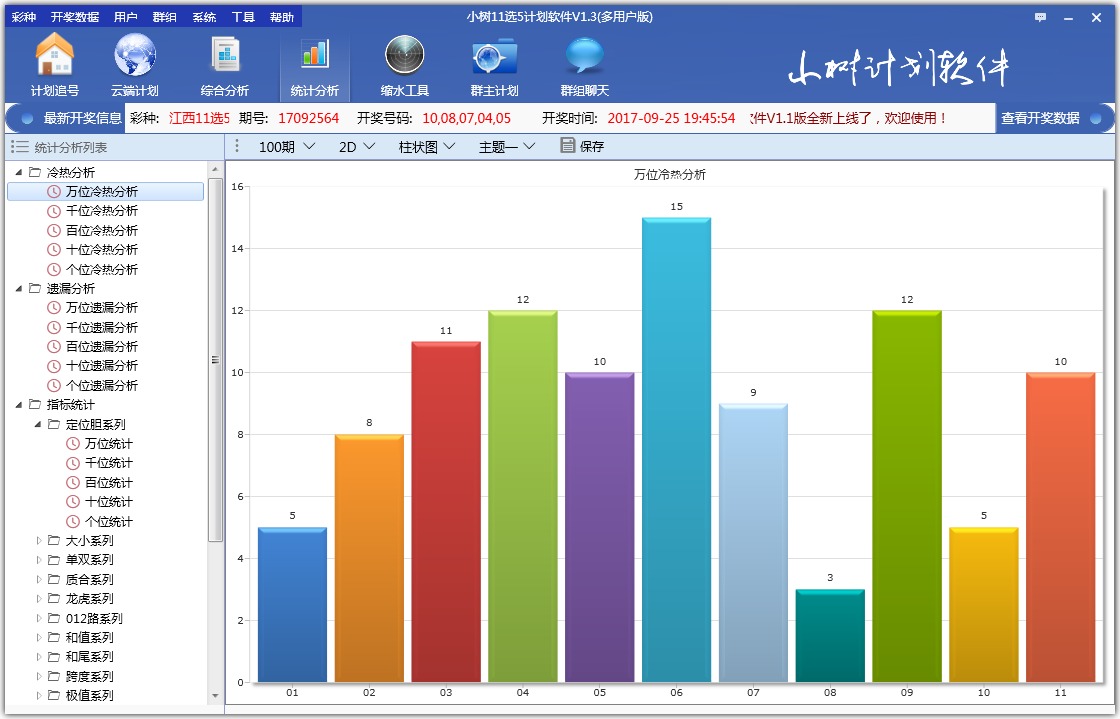Open the 帮助 menu
Viewport: 1120px width, 719px height.
pyautogui.click(x=281, y=16)
